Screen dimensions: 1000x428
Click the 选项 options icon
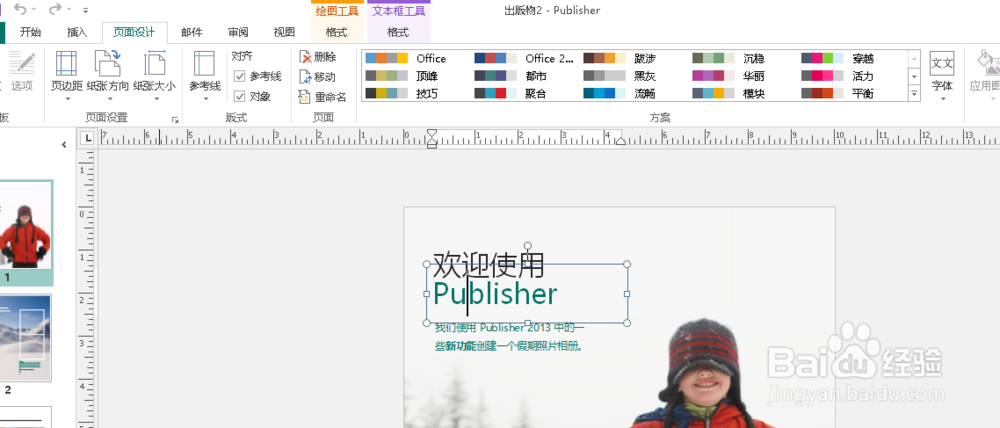(x=22, y=64)
